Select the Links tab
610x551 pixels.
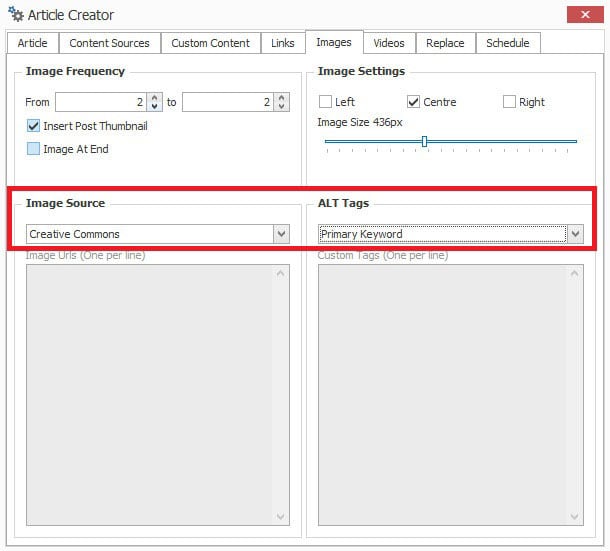tap(283, 43)
